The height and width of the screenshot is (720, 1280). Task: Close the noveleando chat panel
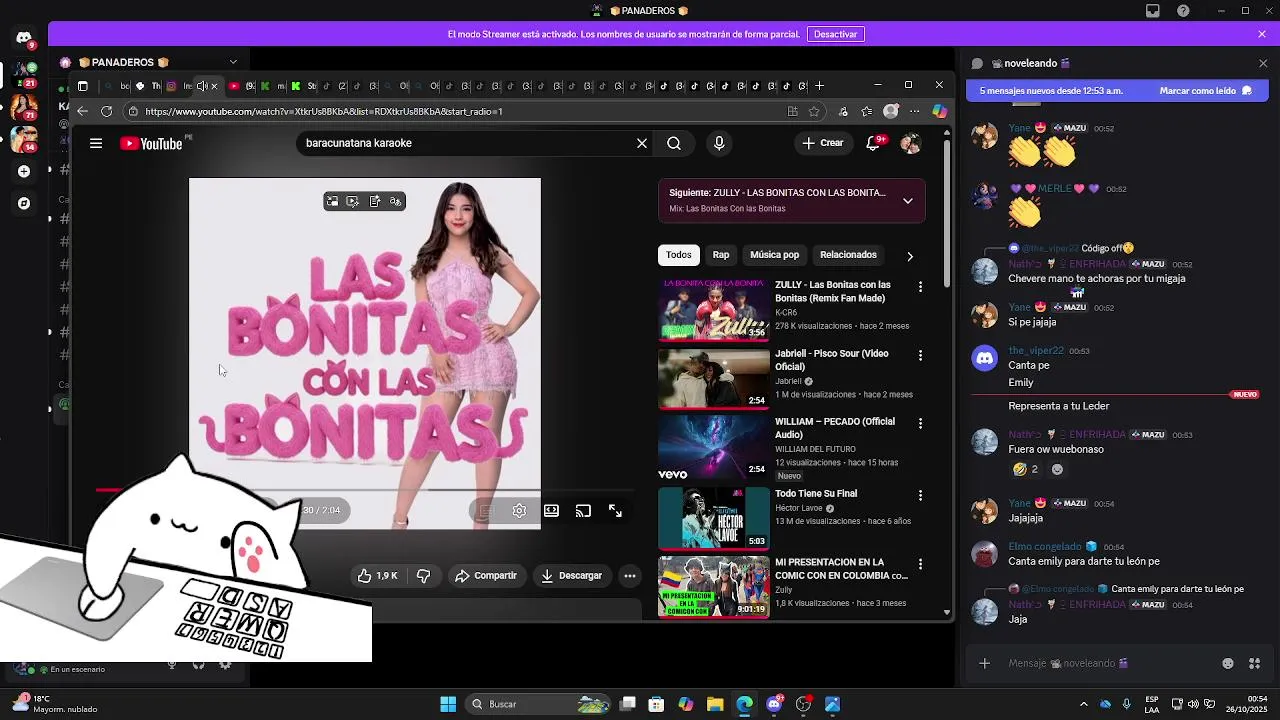[1263, 63]
